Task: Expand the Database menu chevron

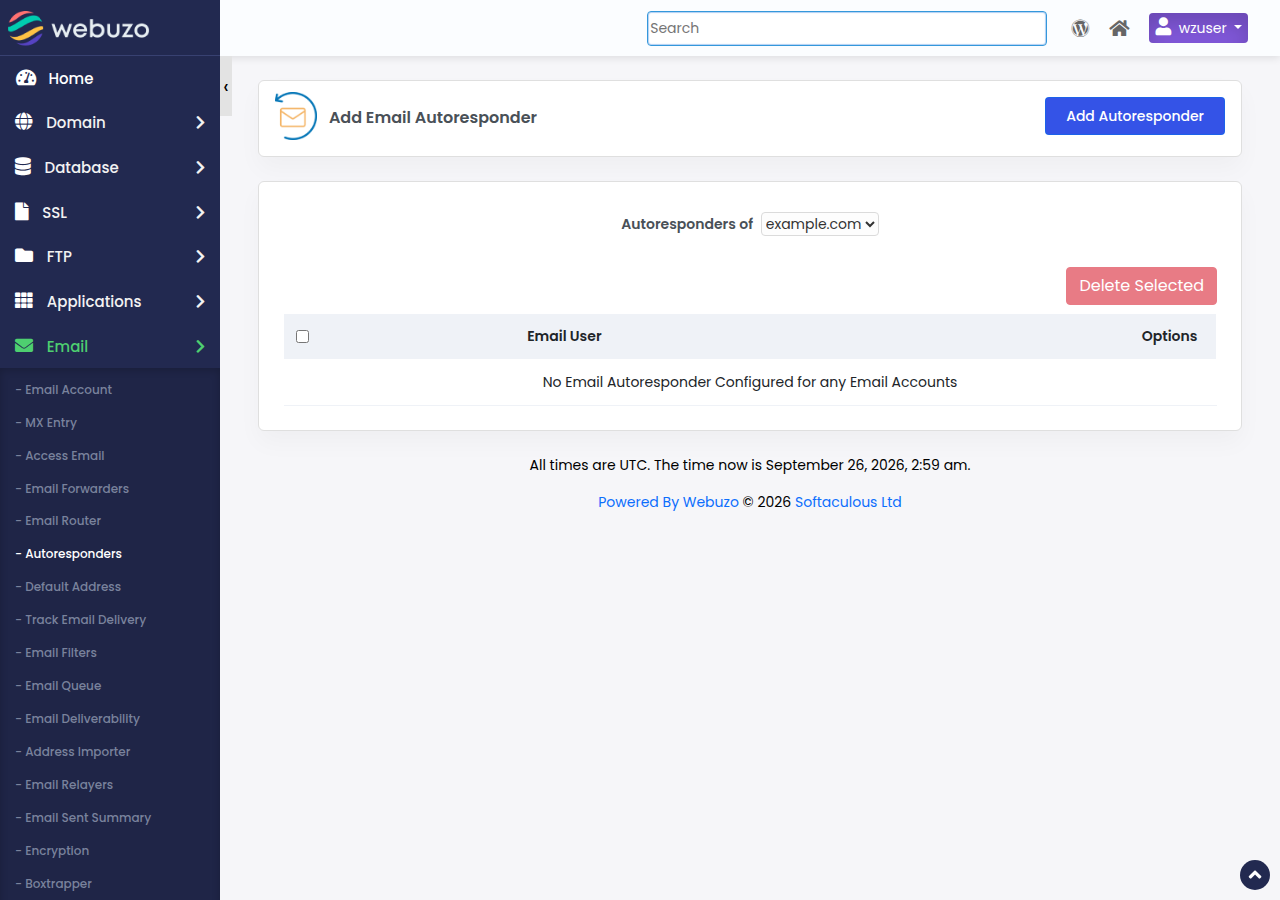Action: click(x=200, y=167)
